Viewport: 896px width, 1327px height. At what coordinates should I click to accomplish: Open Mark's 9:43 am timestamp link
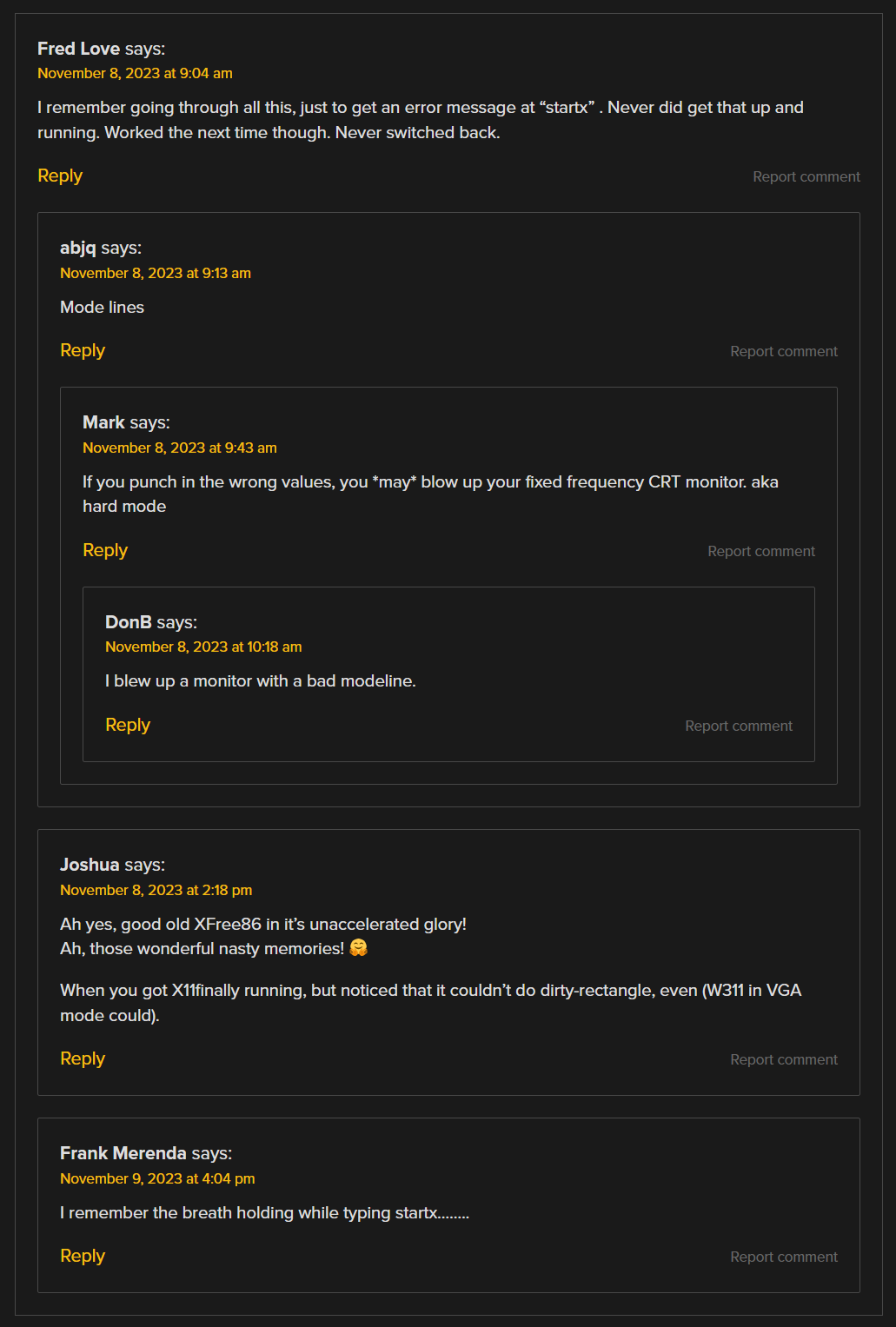[180, 448]
